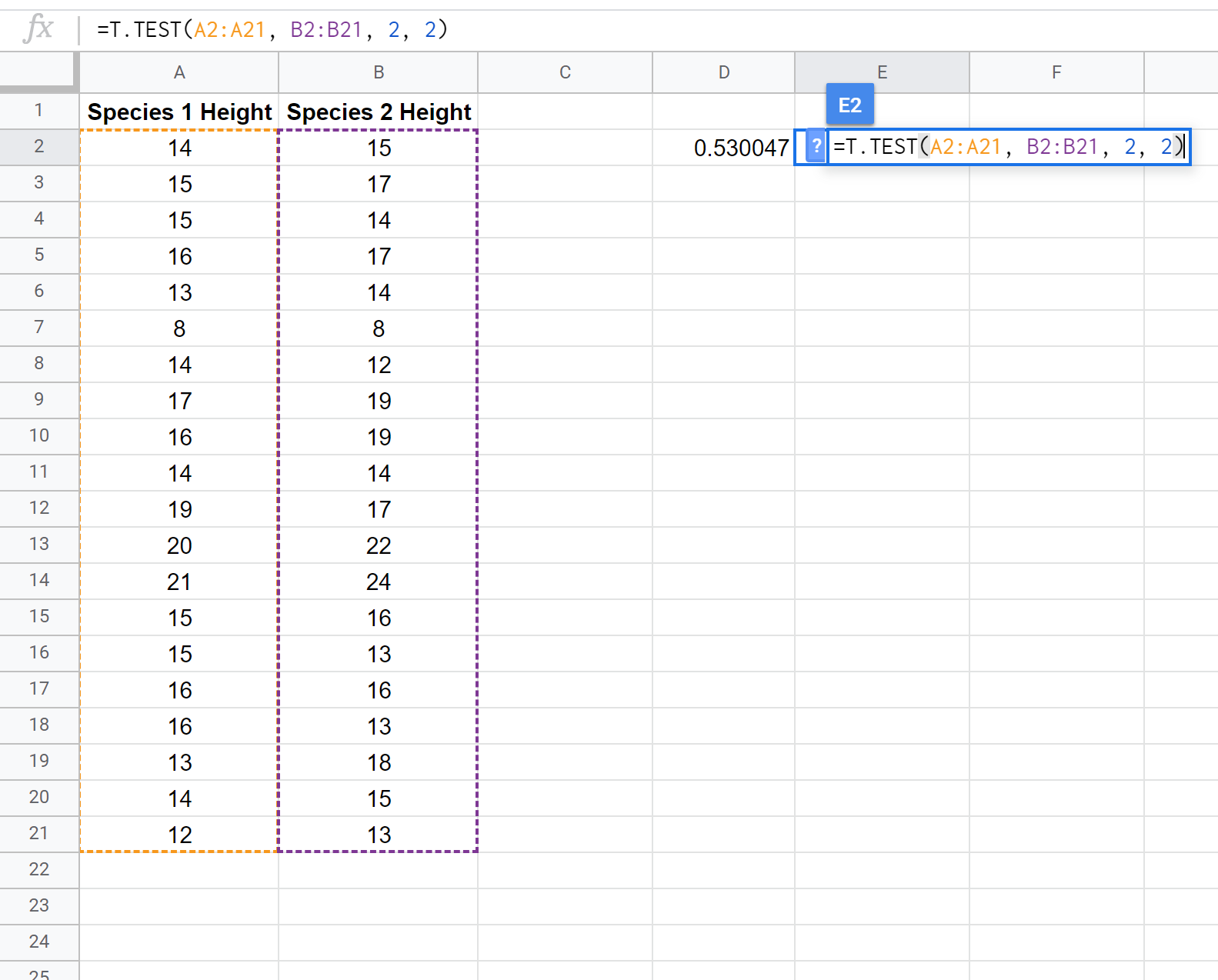Click the 'Species 1 Height' header cell
This screenshot has height=980, width=1218.
(179, 112)
